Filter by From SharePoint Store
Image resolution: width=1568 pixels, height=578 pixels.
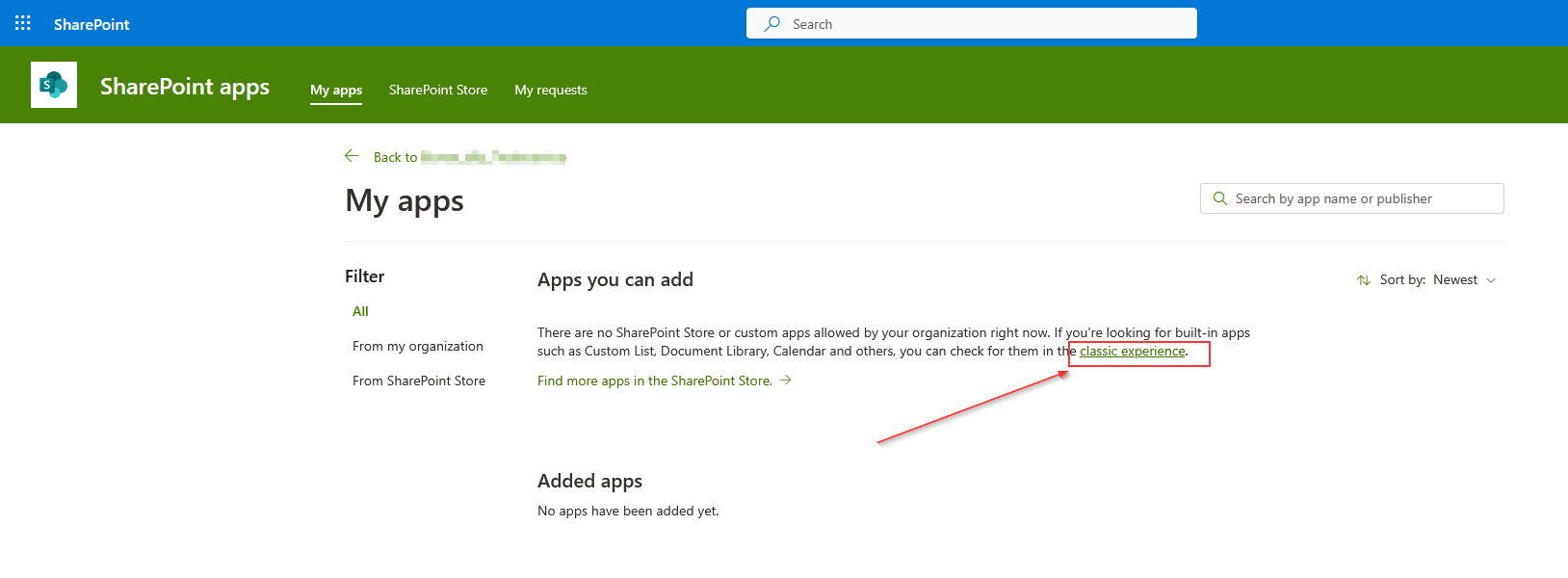coord(419,381)
